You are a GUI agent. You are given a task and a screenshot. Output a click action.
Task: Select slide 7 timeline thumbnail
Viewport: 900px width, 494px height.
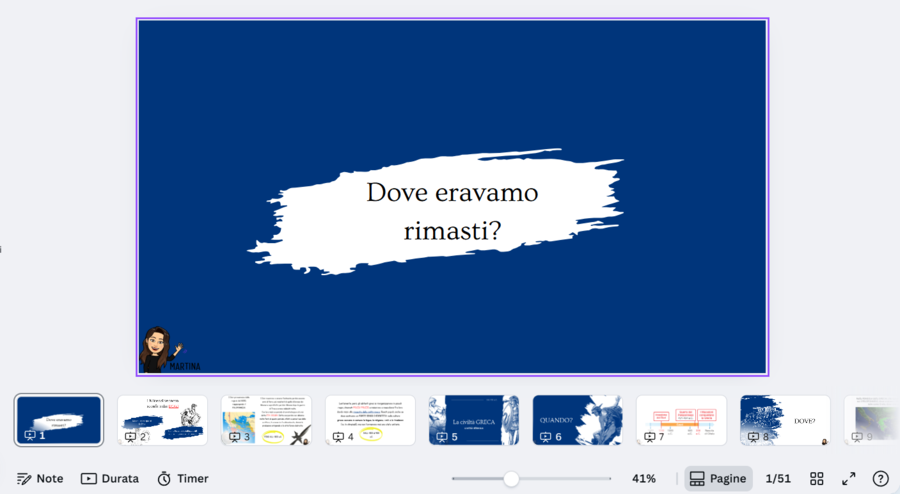[681, 420]
